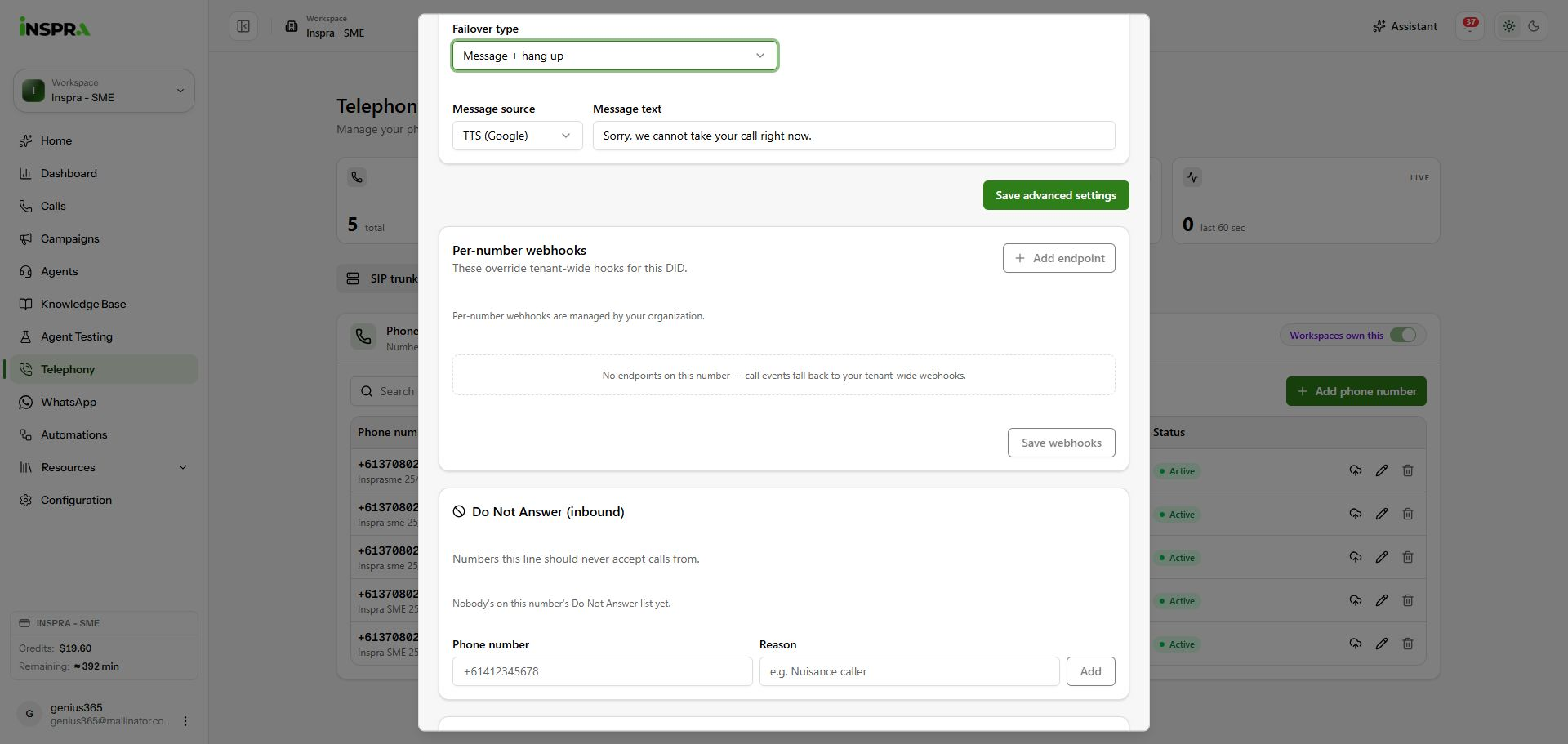Expand the Resources menu in sidebar
The height and width of the screenshot is (744, 1568).
click(104, 467)
